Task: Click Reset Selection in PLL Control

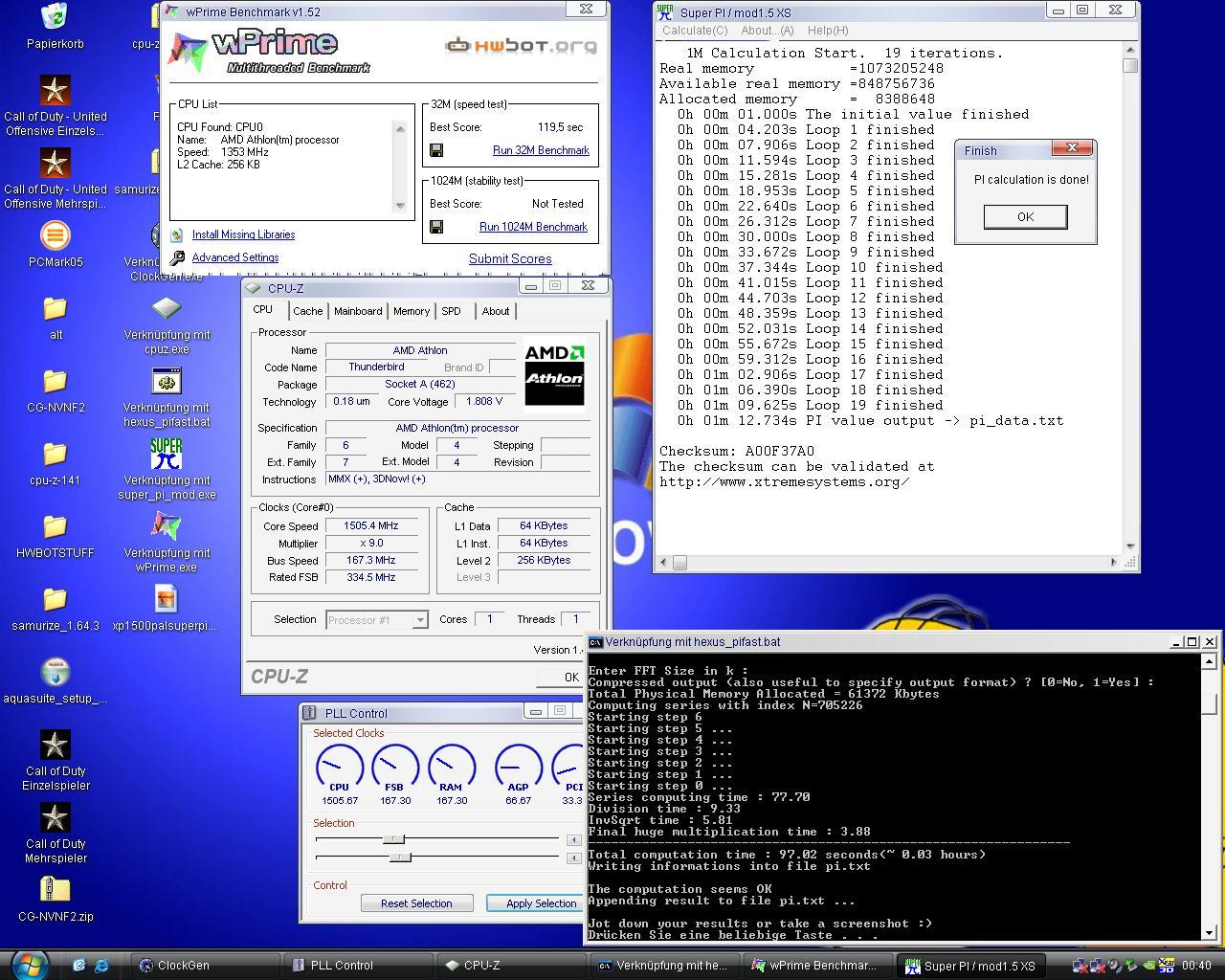Action: 416,903
